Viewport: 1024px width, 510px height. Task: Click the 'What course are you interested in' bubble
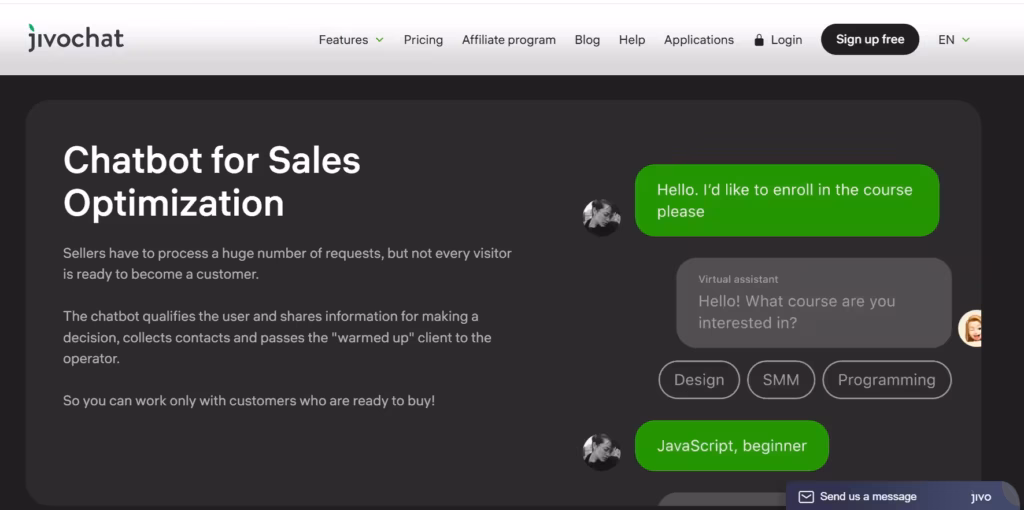click(814, 303)
